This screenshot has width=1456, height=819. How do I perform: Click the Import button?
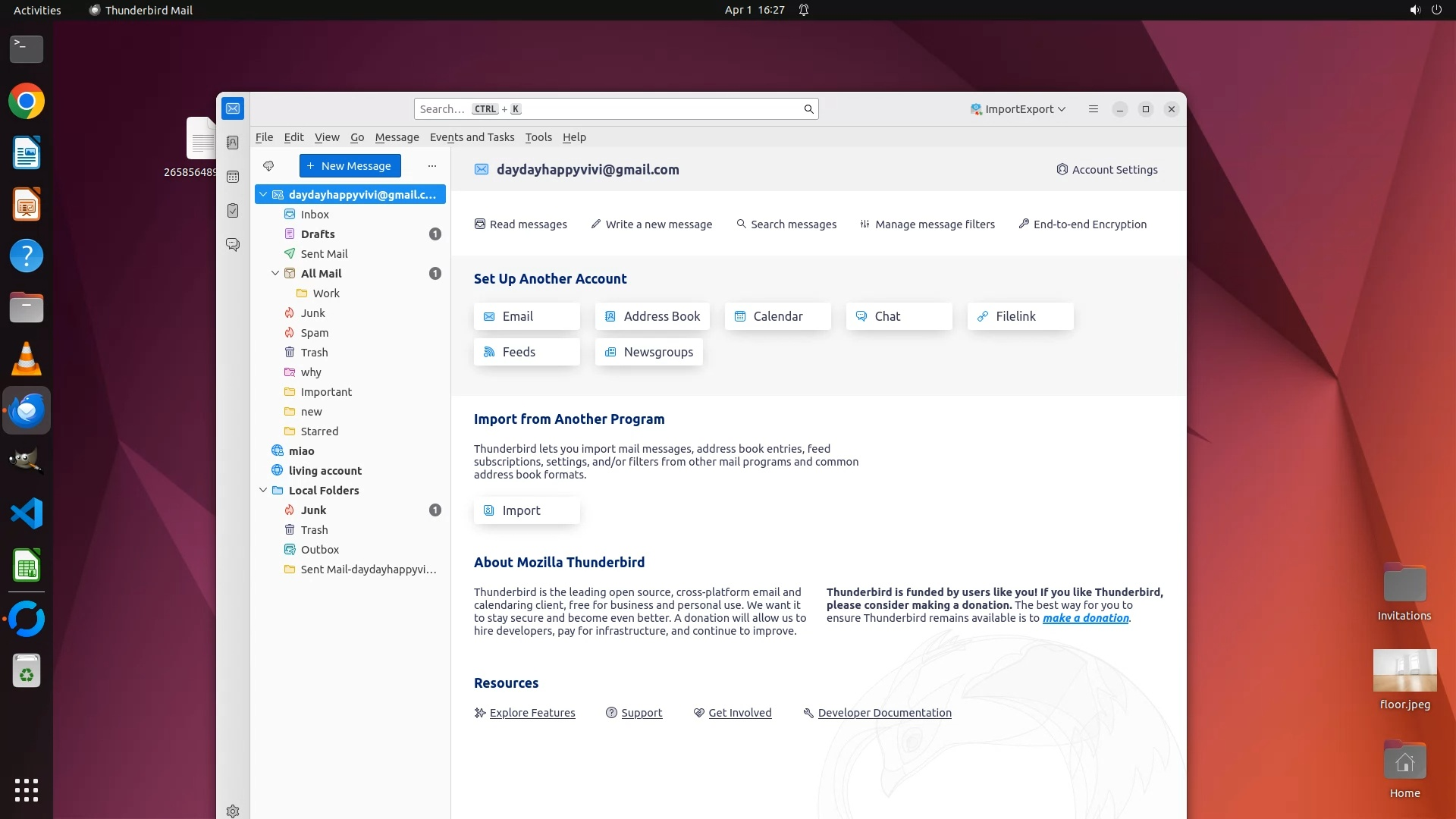coord(526,510)
